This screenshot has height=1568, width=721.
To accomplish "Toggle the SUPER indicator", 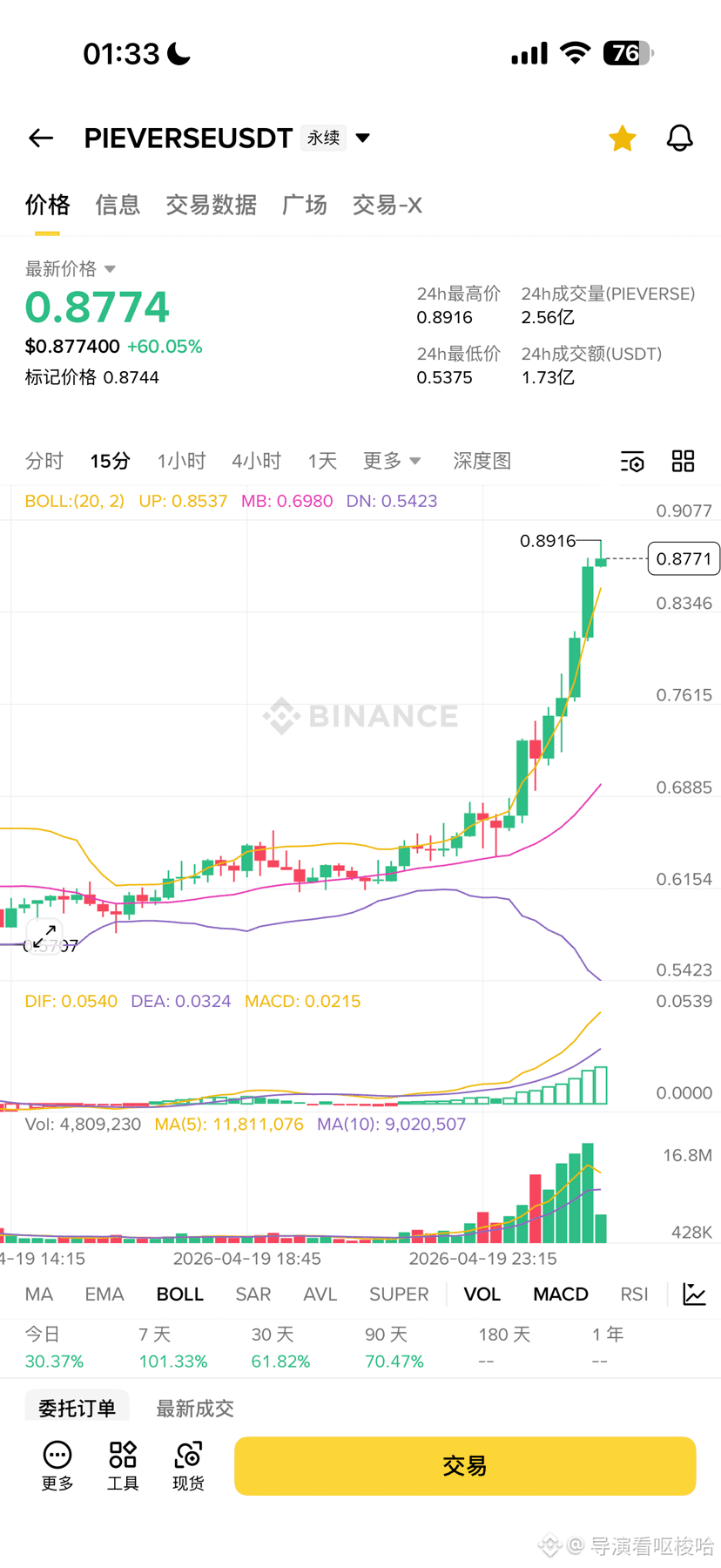I will coord(399,1294).
